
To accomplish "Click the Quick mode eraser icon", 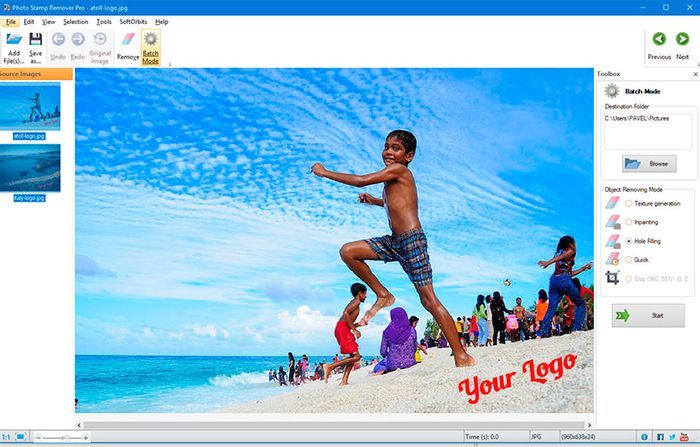I will [x=612, y=259].
